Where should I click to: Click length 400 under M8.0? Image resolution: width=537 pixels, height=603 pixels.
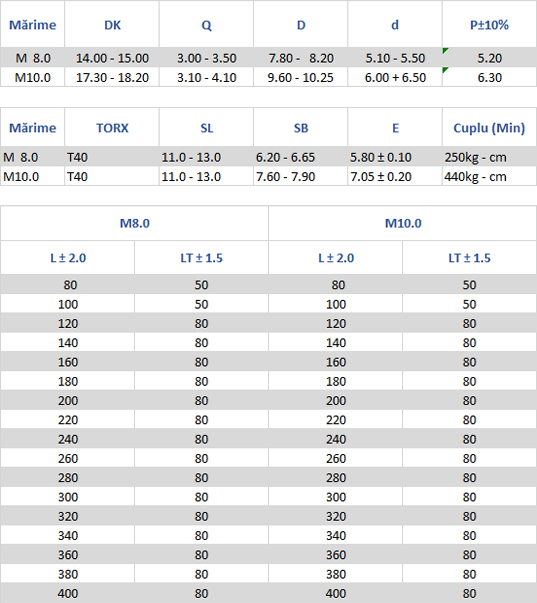(68, 593)
